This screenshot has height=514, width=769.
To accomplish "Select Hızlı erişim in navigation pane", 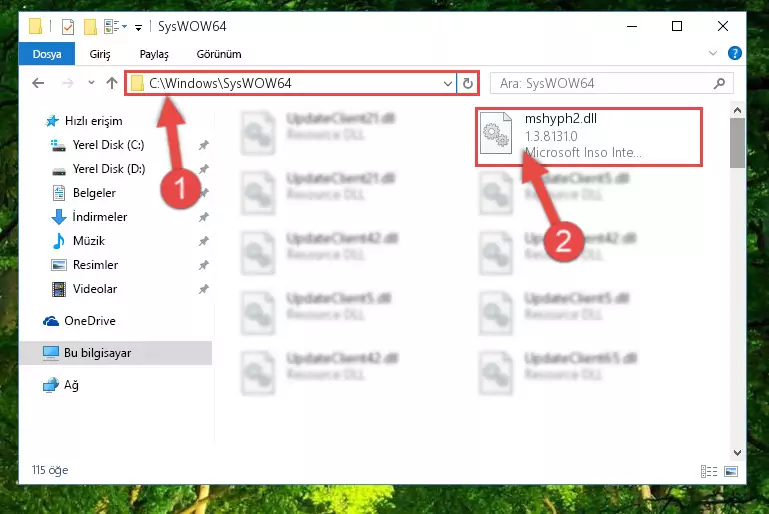I will 93,121.
